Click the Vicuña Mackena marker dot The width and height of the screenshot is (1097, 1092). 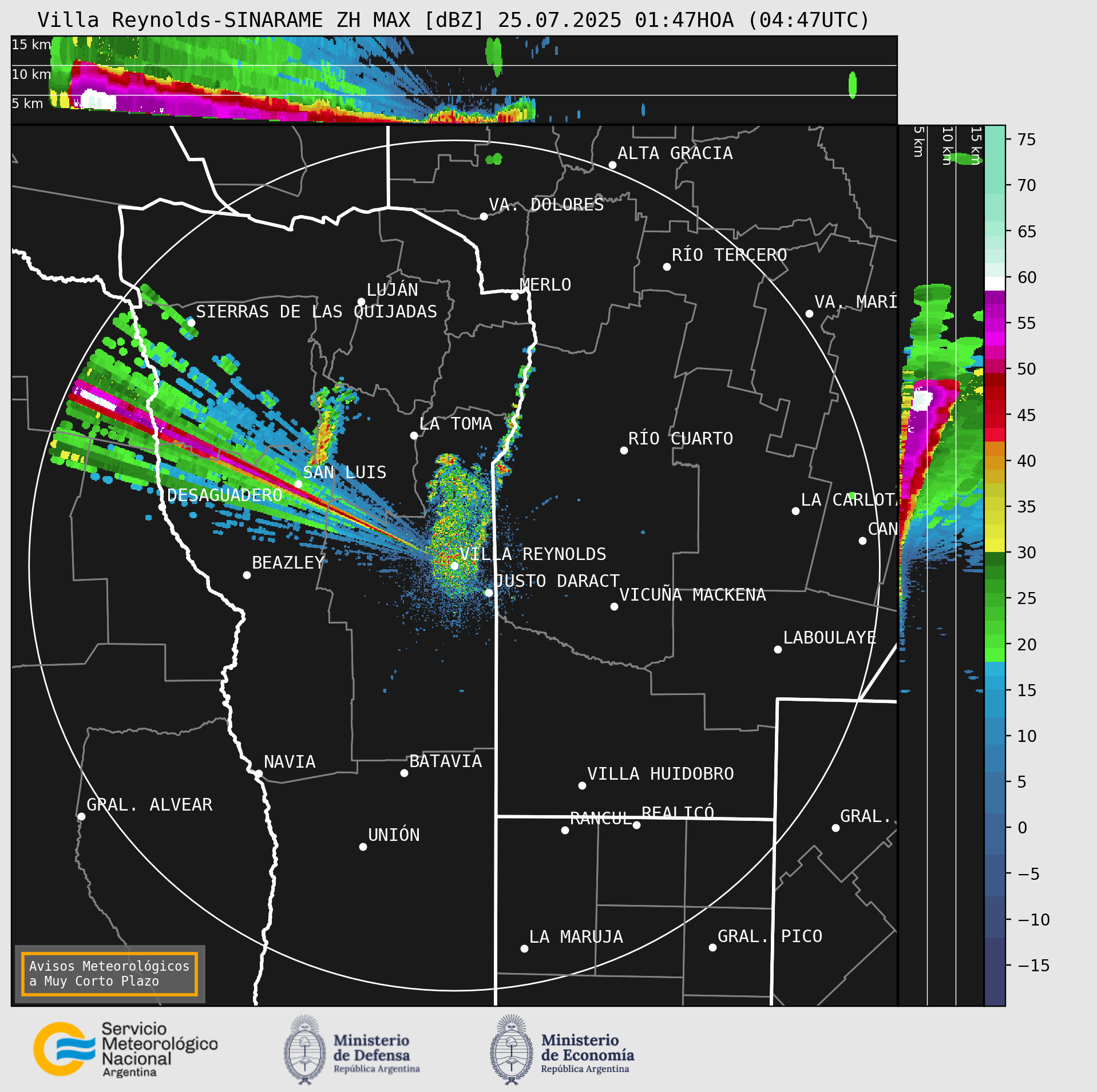pyautogui.click(x=614, y=606)
